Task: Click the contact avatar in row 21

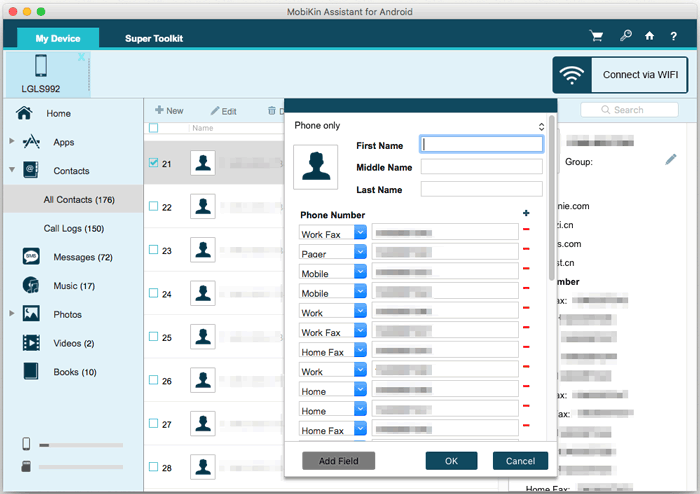Action: click(203, 163)
